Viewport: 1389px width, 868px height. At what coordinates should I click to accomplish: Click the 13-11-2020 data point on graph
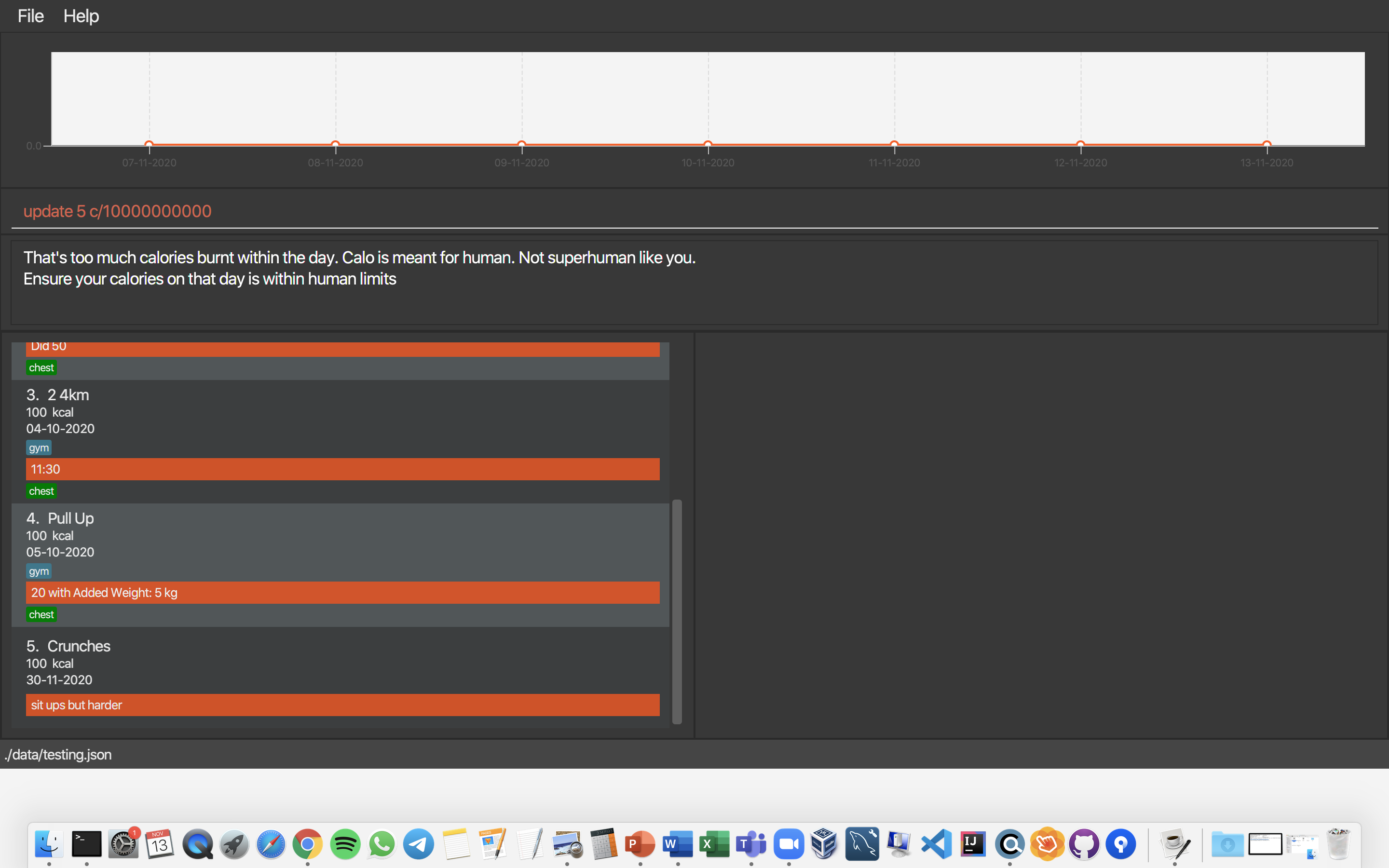pyautogui.click(x=1267, y=144)
